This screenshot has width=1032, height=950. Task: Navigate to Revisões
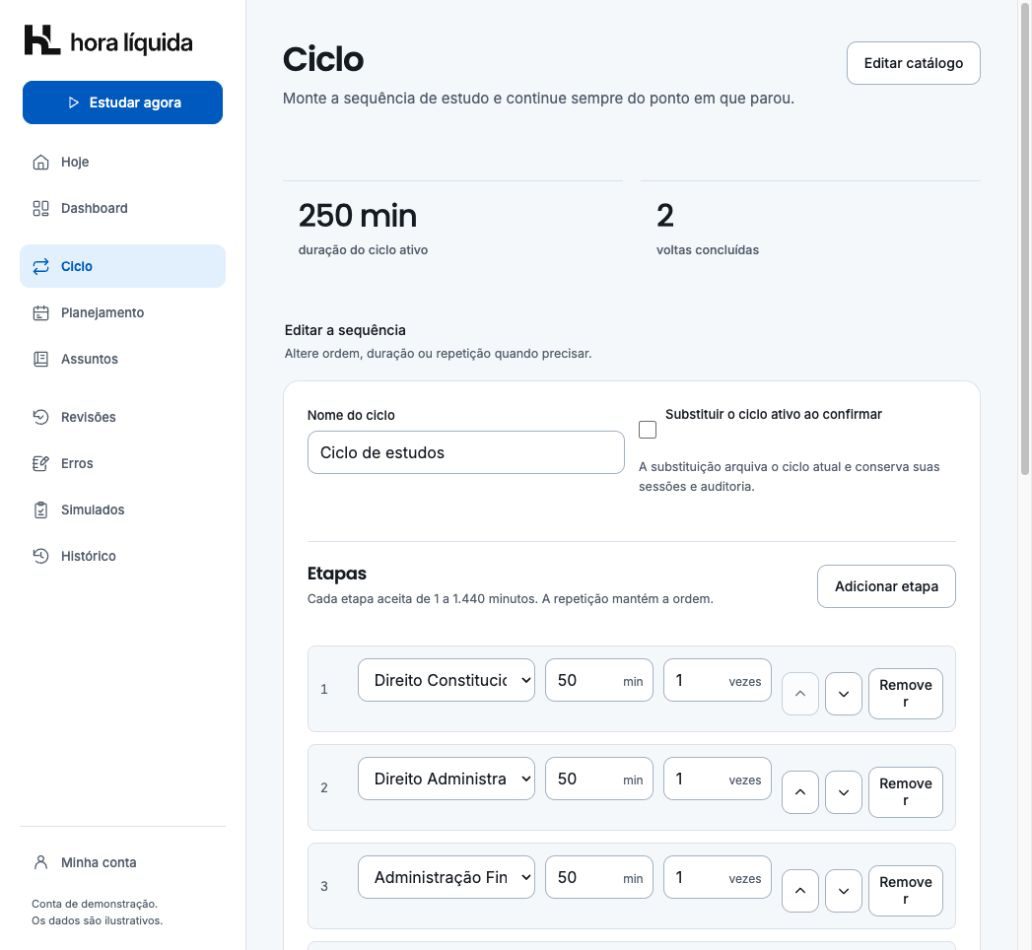click(x=122, y=417)
